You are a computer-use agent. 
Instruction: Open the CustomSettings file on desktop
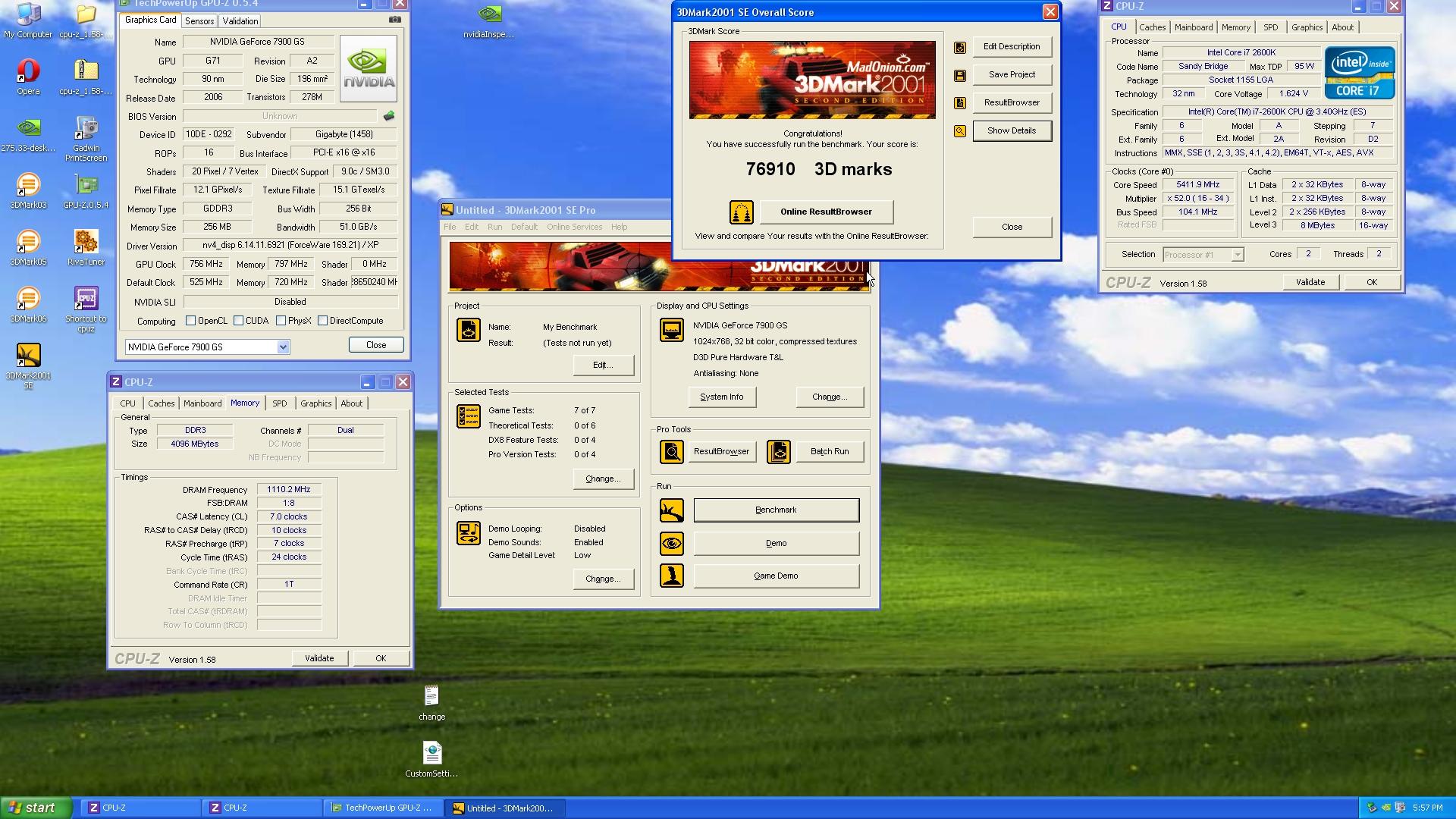[x=431, y=760]
